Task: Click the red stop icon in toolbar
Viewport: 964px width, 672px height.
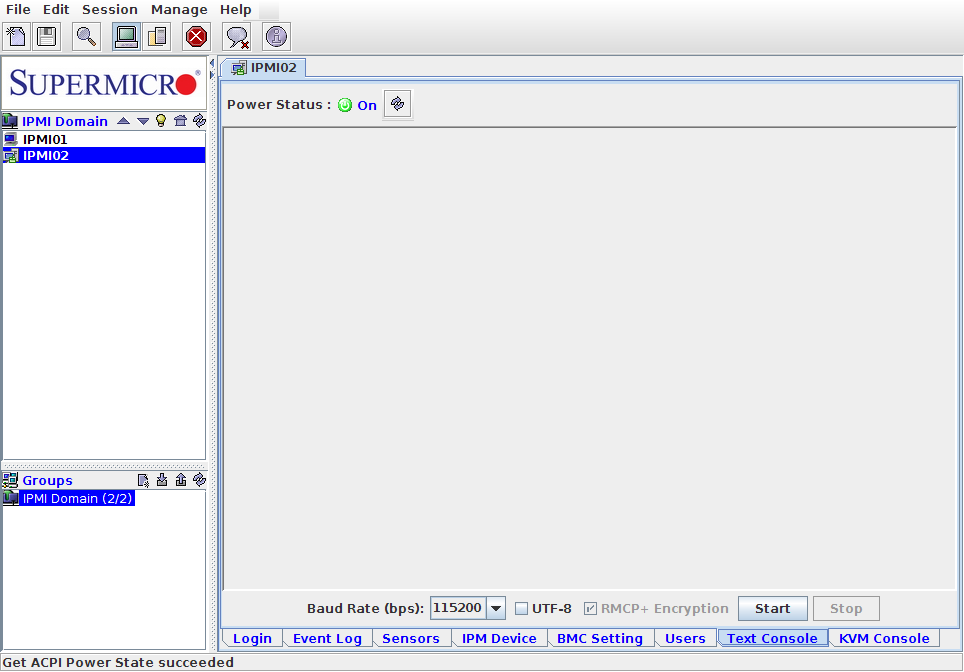Action: click(196, 37)
